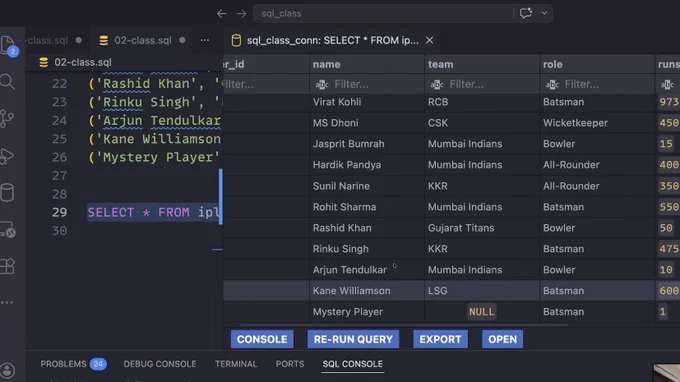Click the CONSOLE button
This screenshot has width=680, height=382.
click(262, 339)
